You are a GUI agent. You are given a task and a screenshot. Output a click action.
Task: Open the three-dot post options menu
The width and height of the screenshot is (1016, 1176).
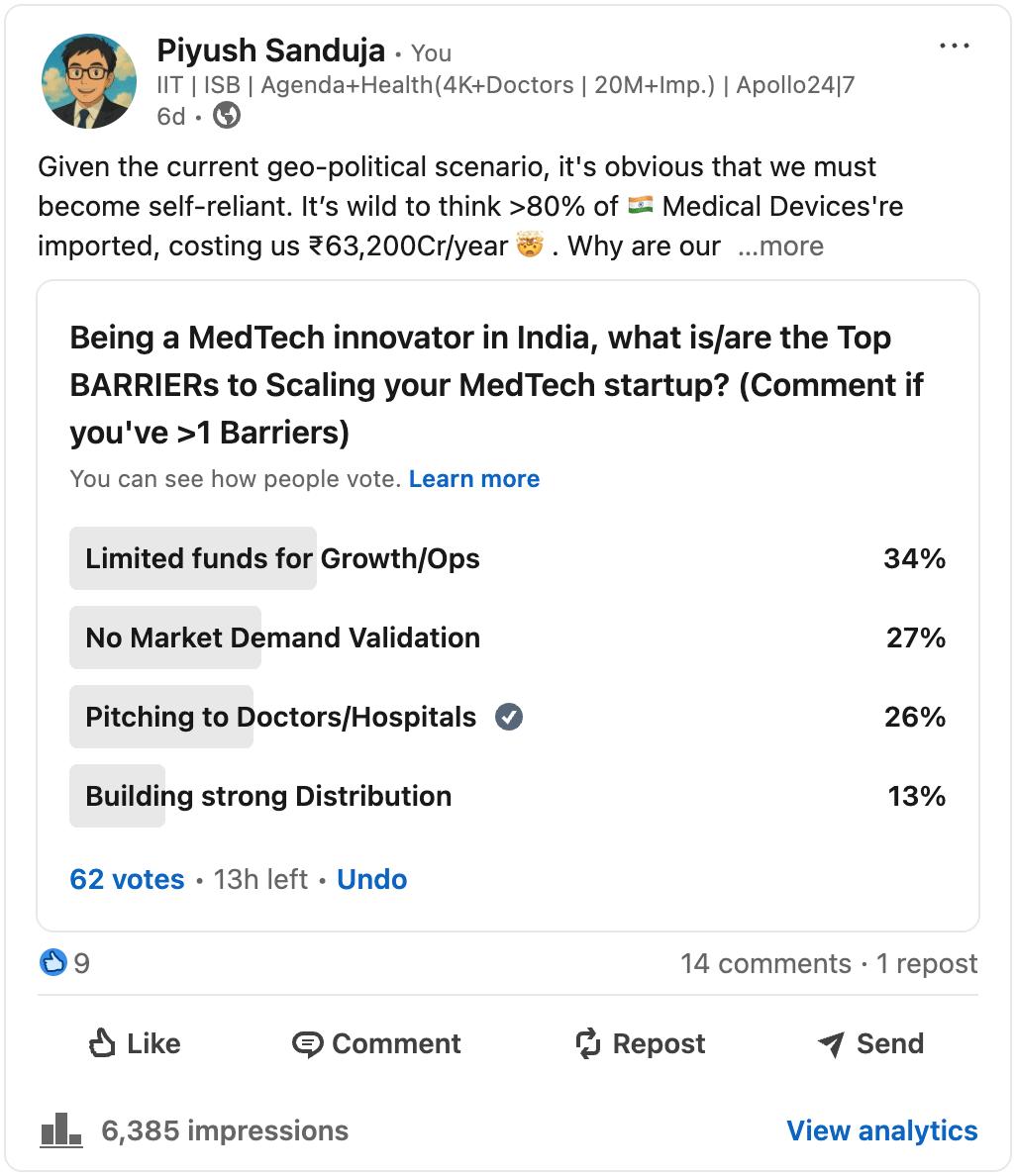(954, 47)
